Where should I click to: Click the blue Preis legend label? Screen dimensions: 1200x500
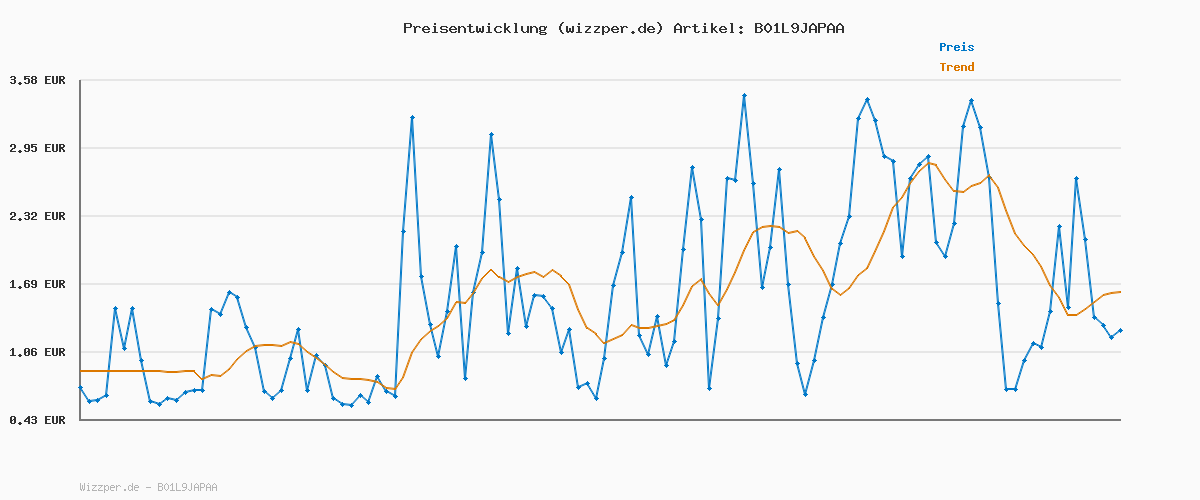coord(956,47)
